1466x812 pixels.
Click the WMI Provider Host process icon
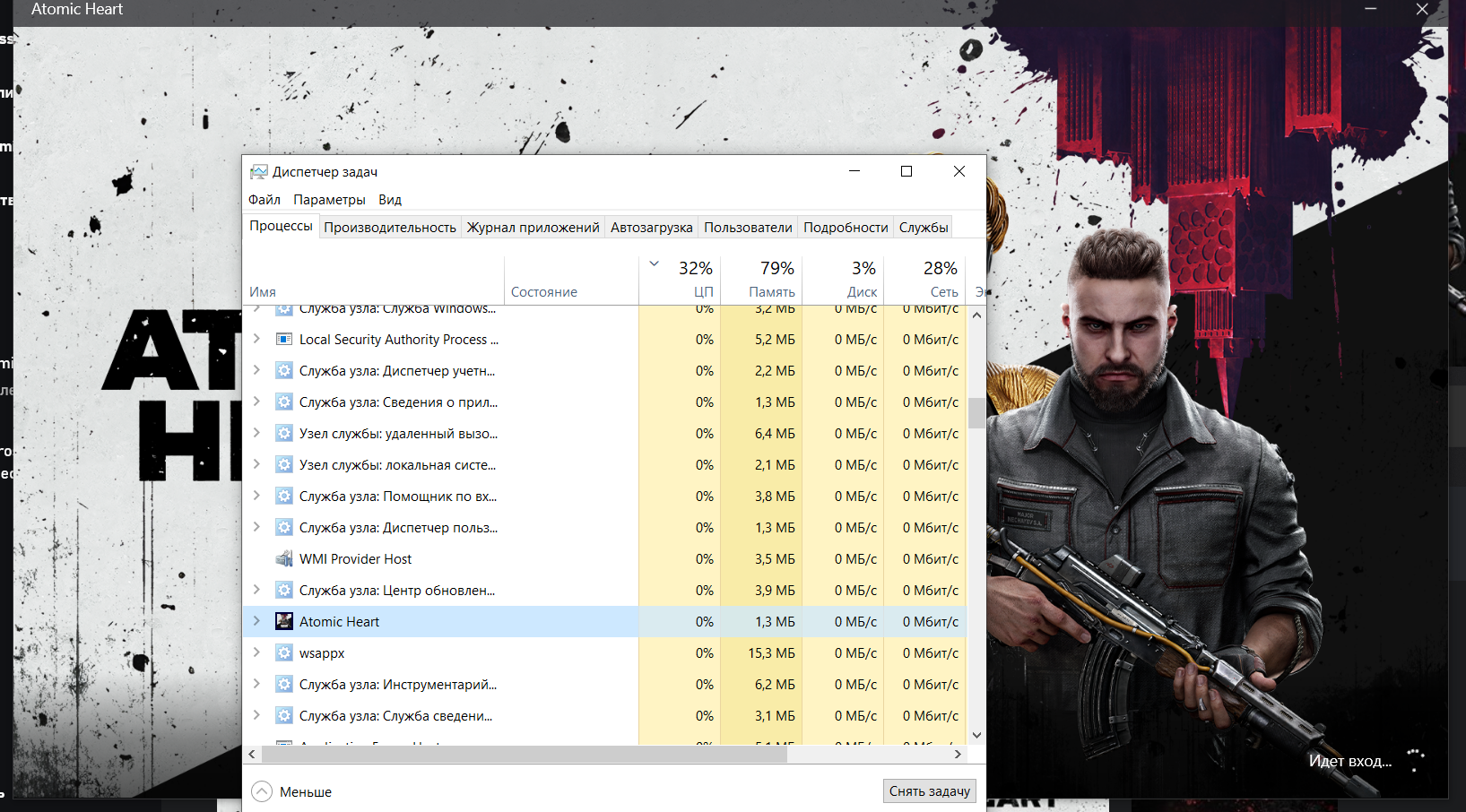coord(284,559)
